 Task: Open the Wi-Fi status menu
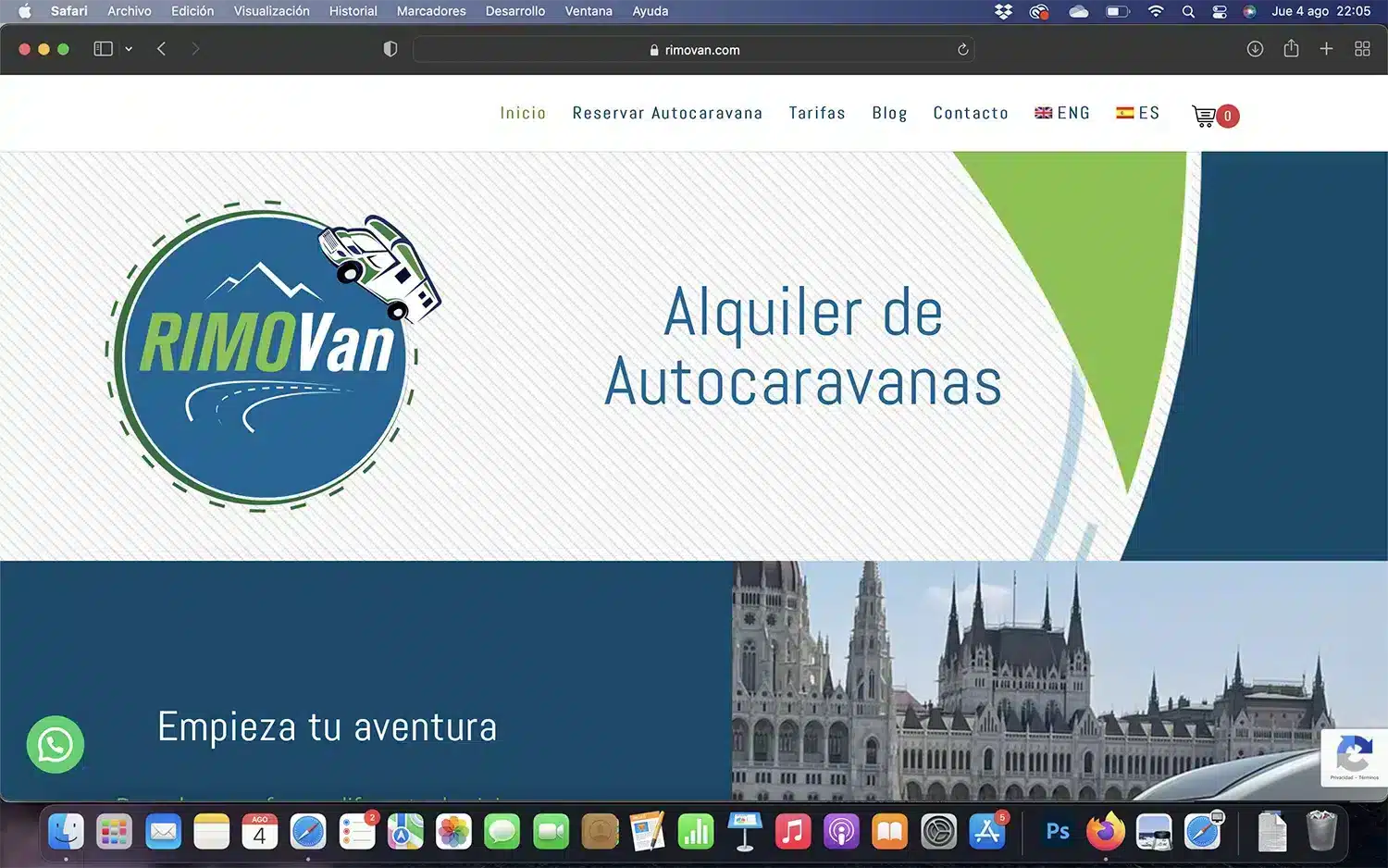1156,11
